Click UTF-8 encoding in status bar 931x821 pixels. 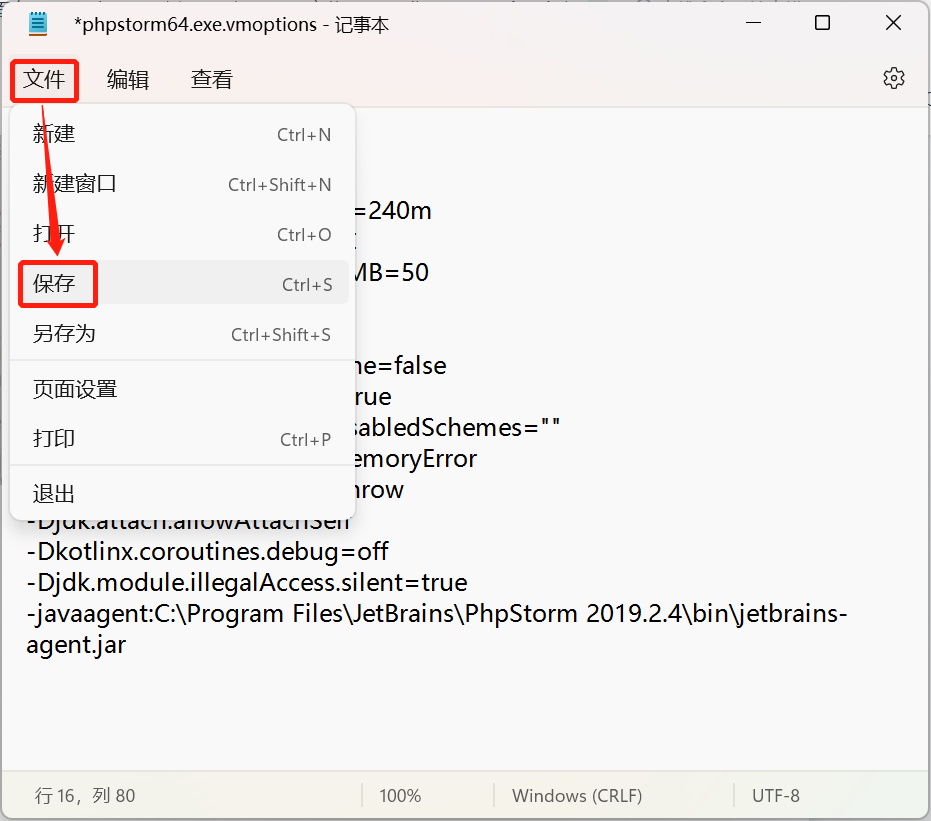click(776, 795)
